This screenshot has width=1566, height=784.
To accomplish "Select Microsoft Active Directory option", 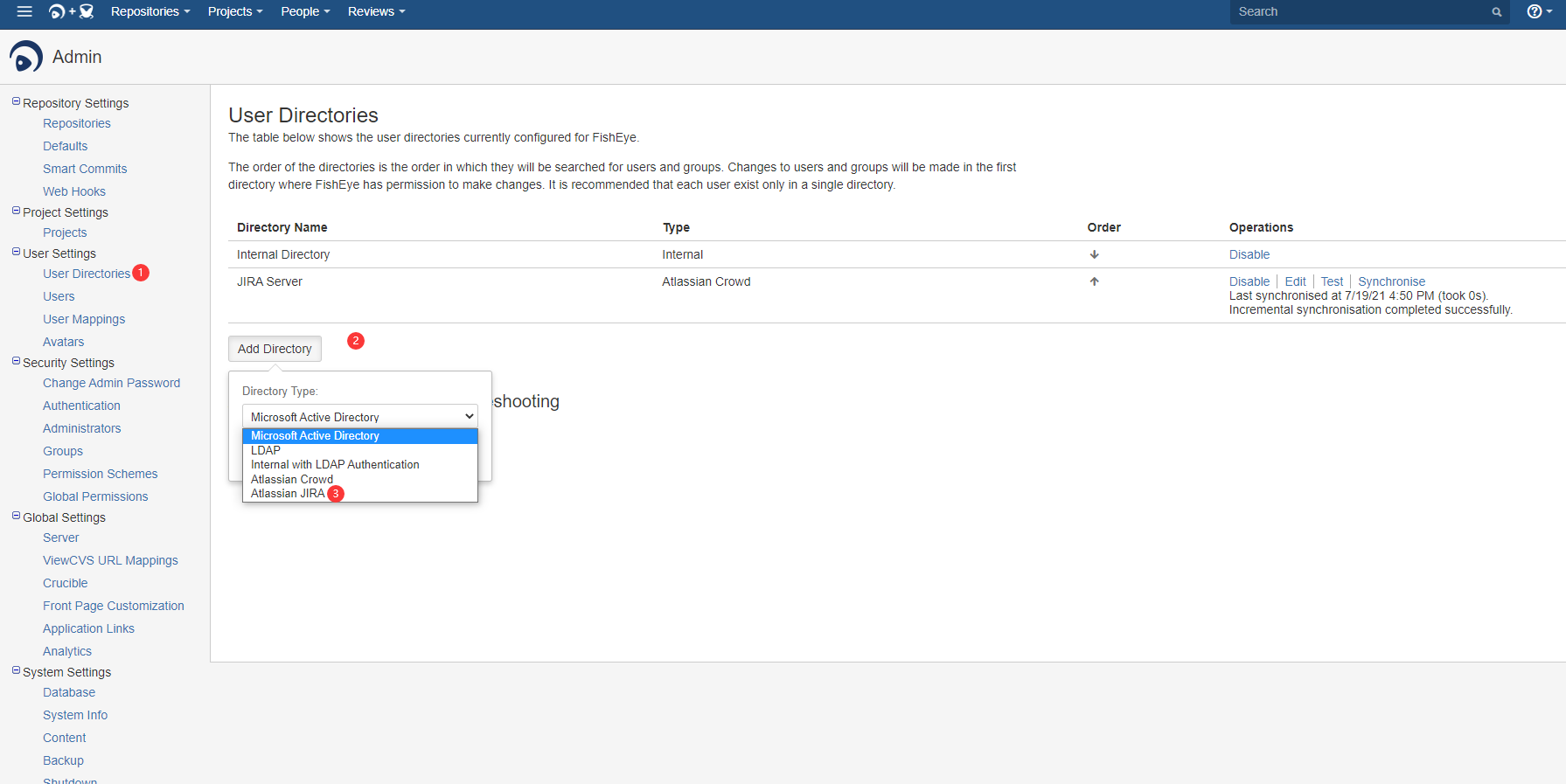I will pyautogui.click(x=359, y=435).
